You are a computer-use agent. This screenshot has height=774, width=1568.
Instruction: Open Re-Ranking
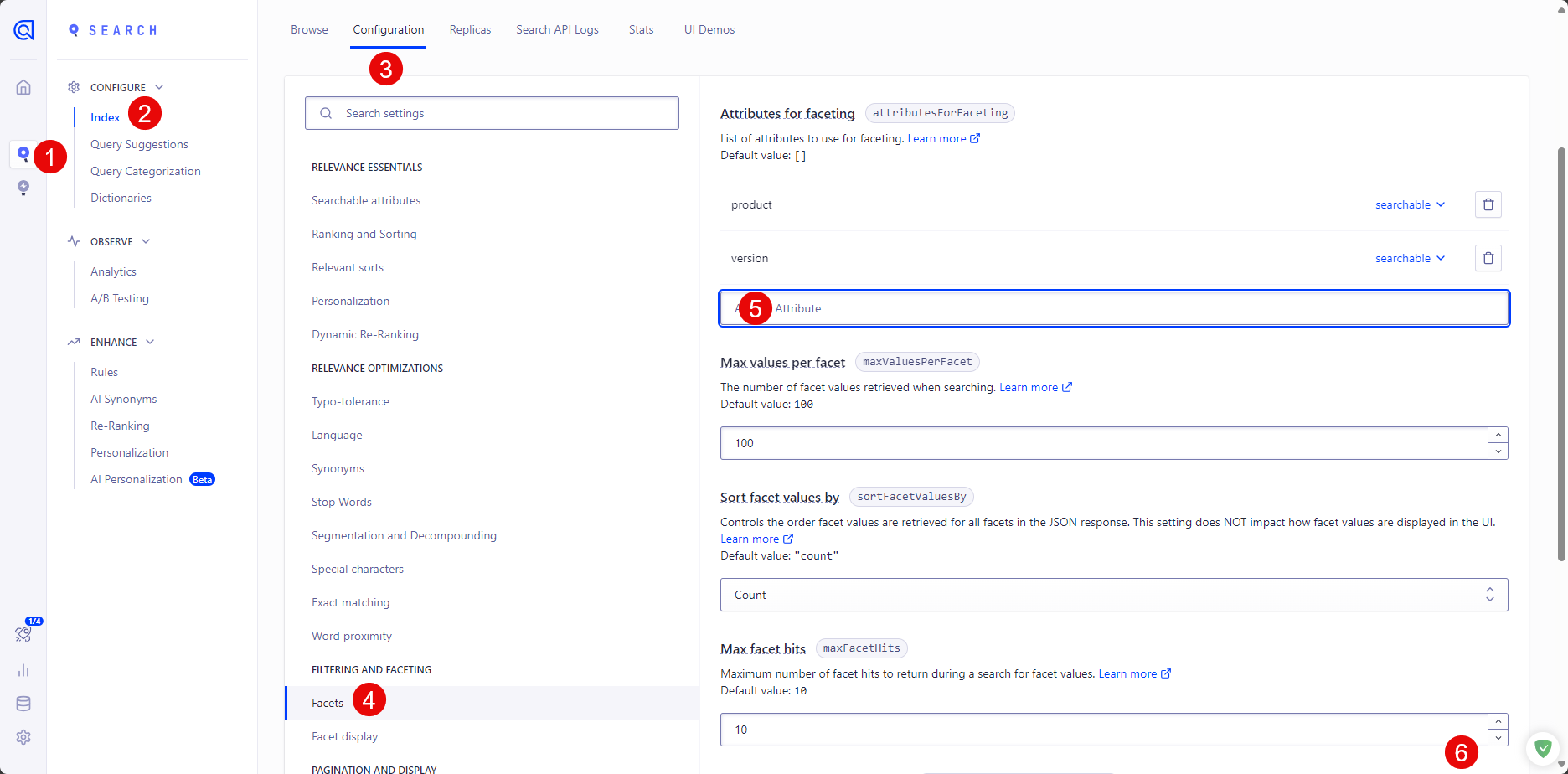click(x=120, y=426)
